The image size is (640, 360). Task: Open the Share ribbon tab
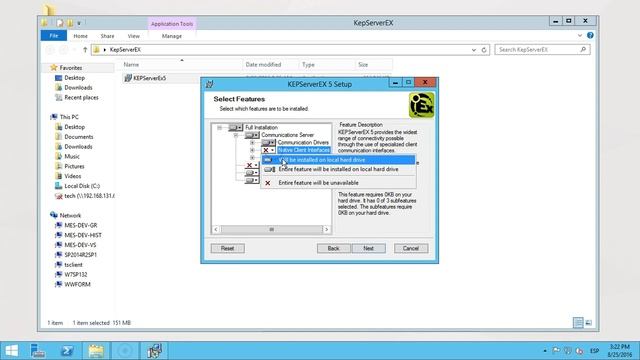click(107, 36)
